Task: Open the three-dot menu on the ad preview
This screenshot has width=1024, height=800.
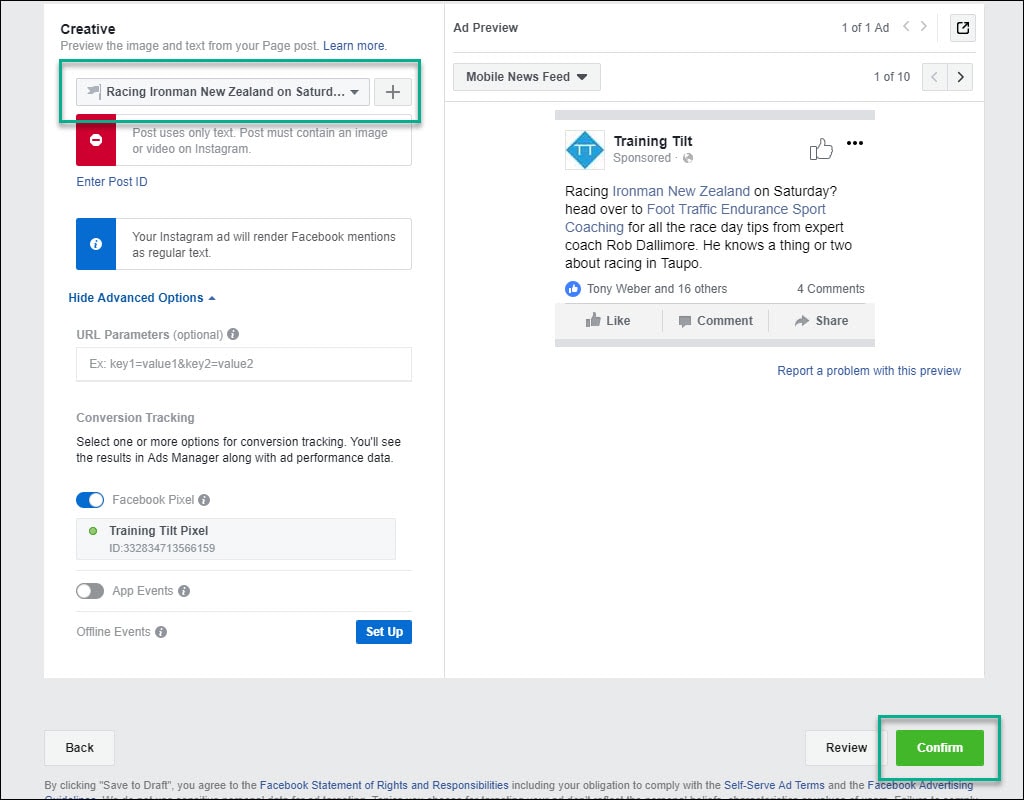Action: tap(855, 143)
